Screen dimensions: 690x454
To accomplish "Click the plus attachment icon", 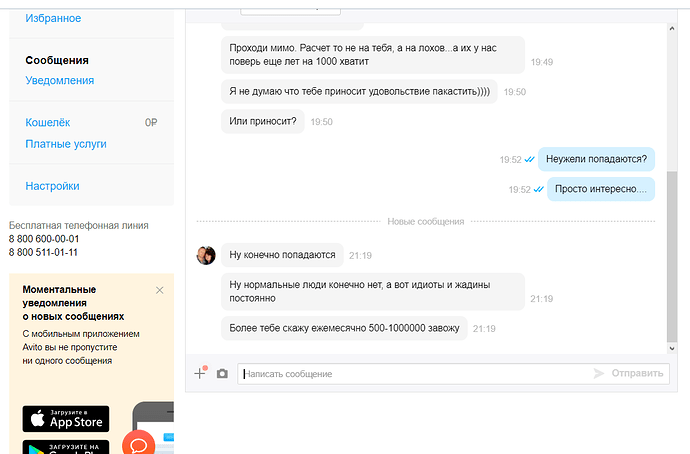I will [x=200, y=373].
